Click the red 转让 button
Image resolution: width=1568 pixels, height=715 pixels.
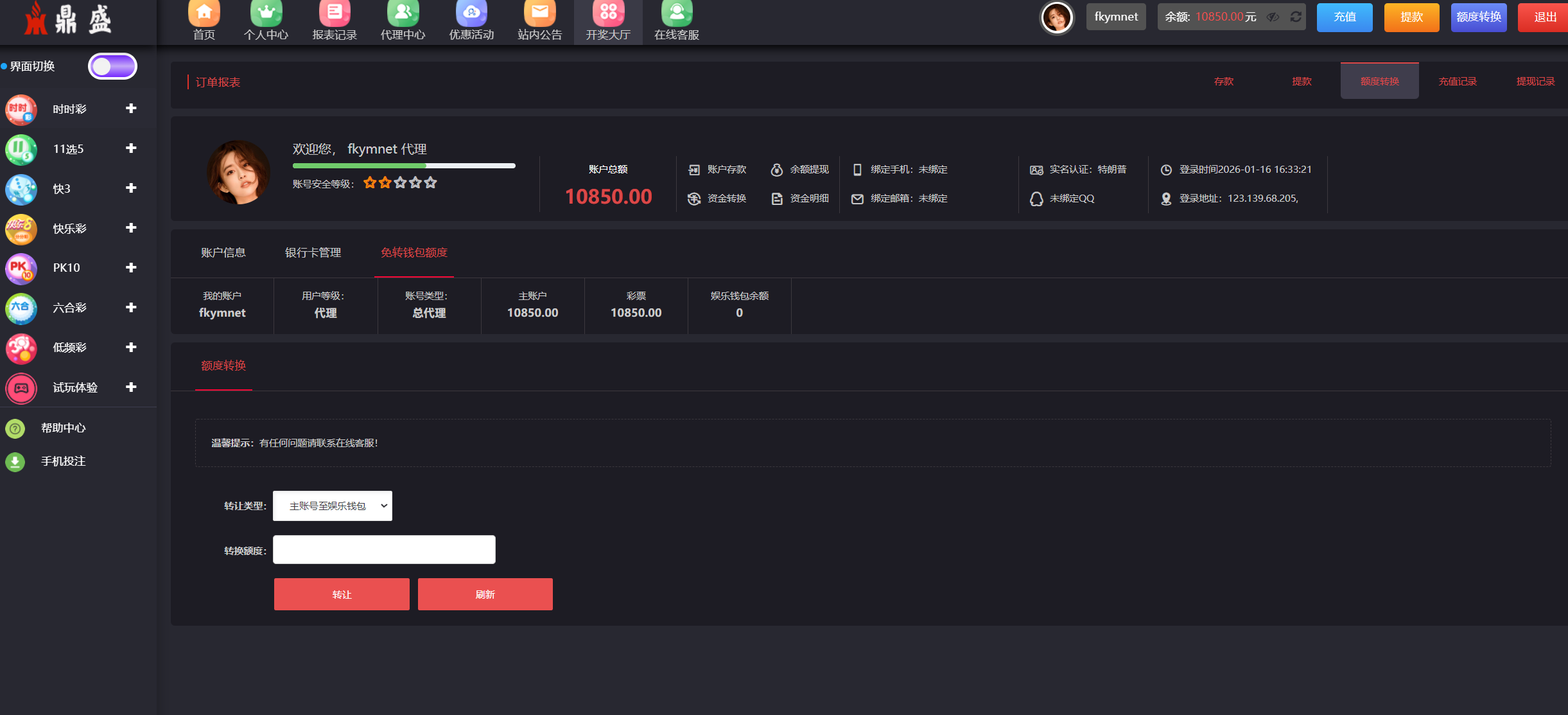(342, 594)
